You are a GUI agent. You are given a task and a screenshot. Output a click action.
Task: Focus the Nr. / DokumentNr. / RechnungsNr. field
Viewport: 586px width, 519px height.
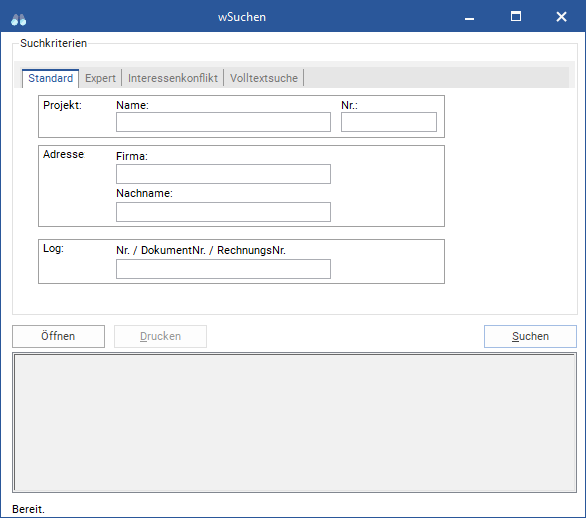tap(223, 269)
